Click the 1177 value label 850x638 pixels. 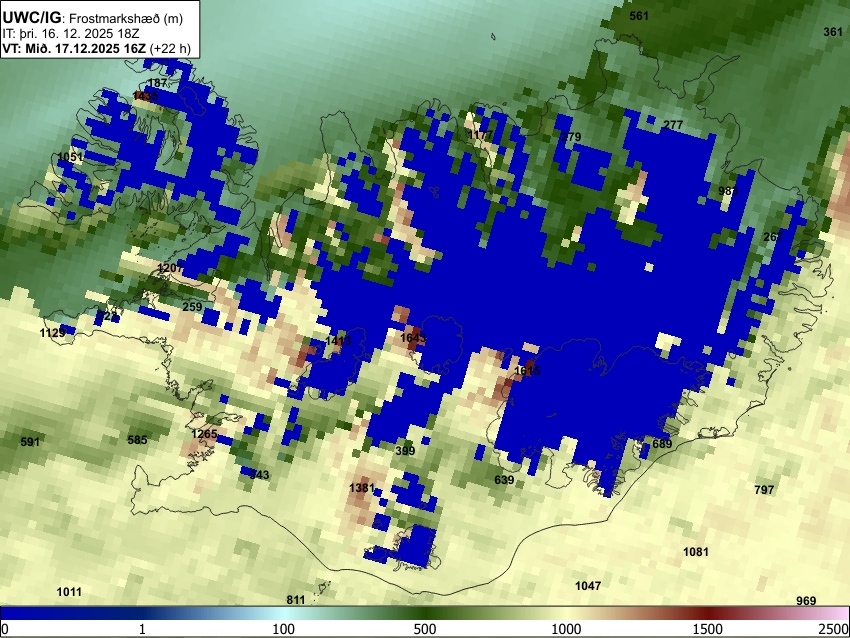pos(480,134)
